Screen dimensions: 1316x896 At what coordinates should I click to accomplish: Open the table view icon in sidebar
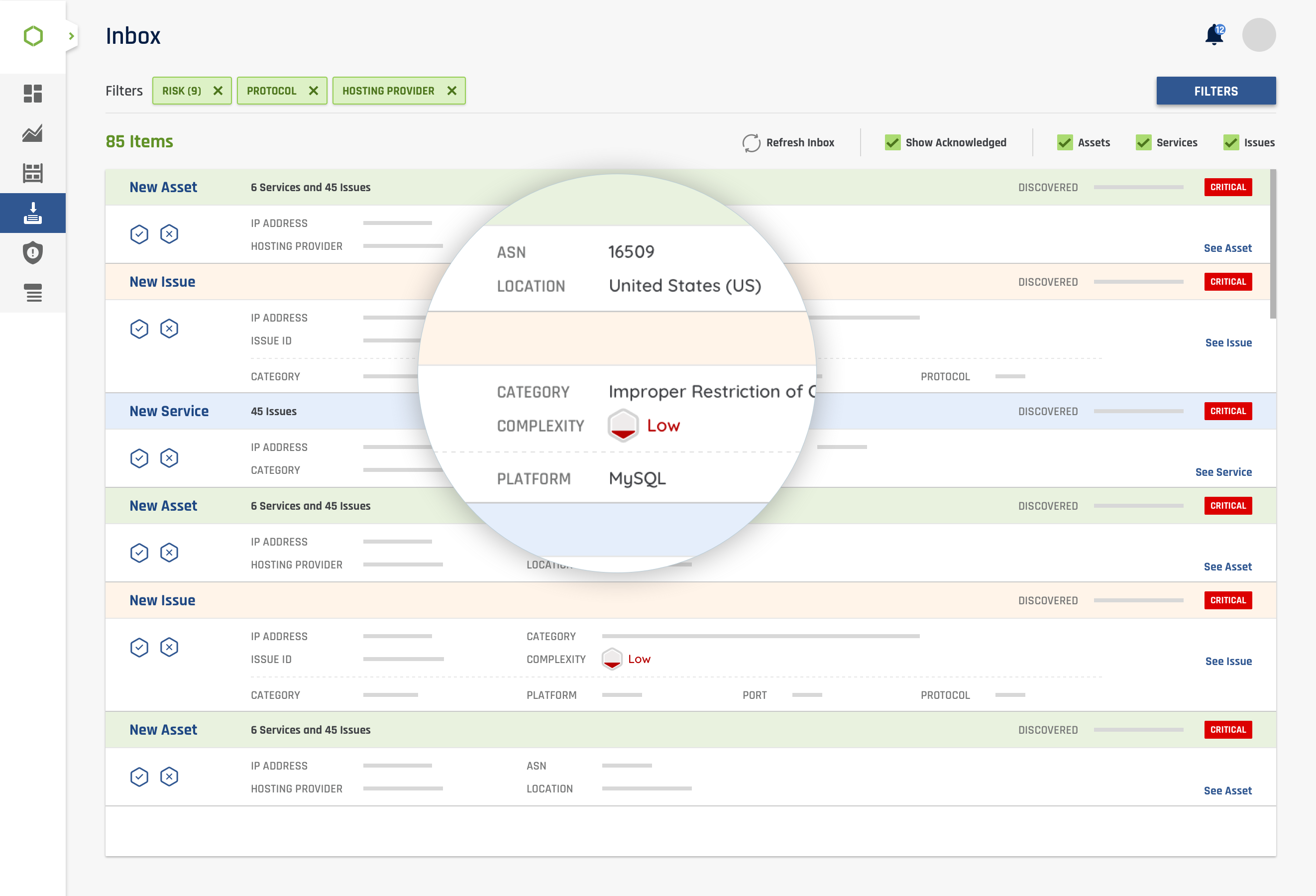click(x=33, y=173)
